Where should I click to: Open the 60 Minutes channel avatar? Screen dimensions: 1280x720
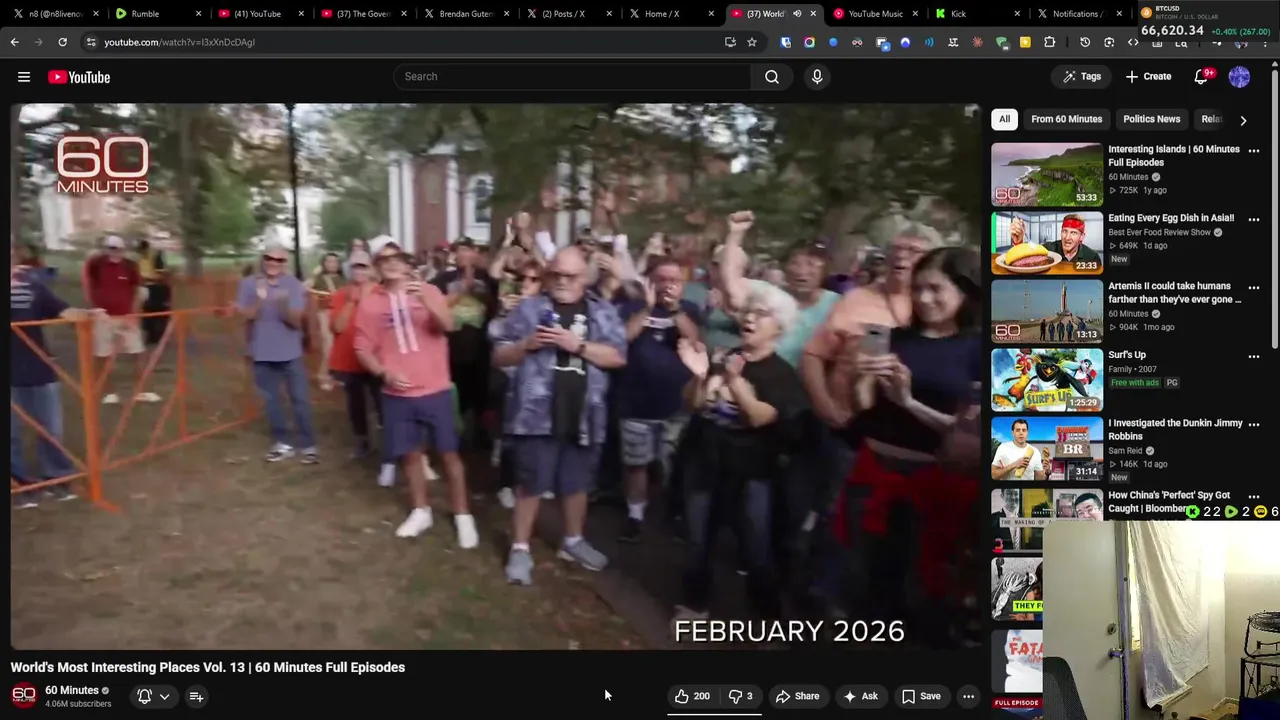(23, 696)
